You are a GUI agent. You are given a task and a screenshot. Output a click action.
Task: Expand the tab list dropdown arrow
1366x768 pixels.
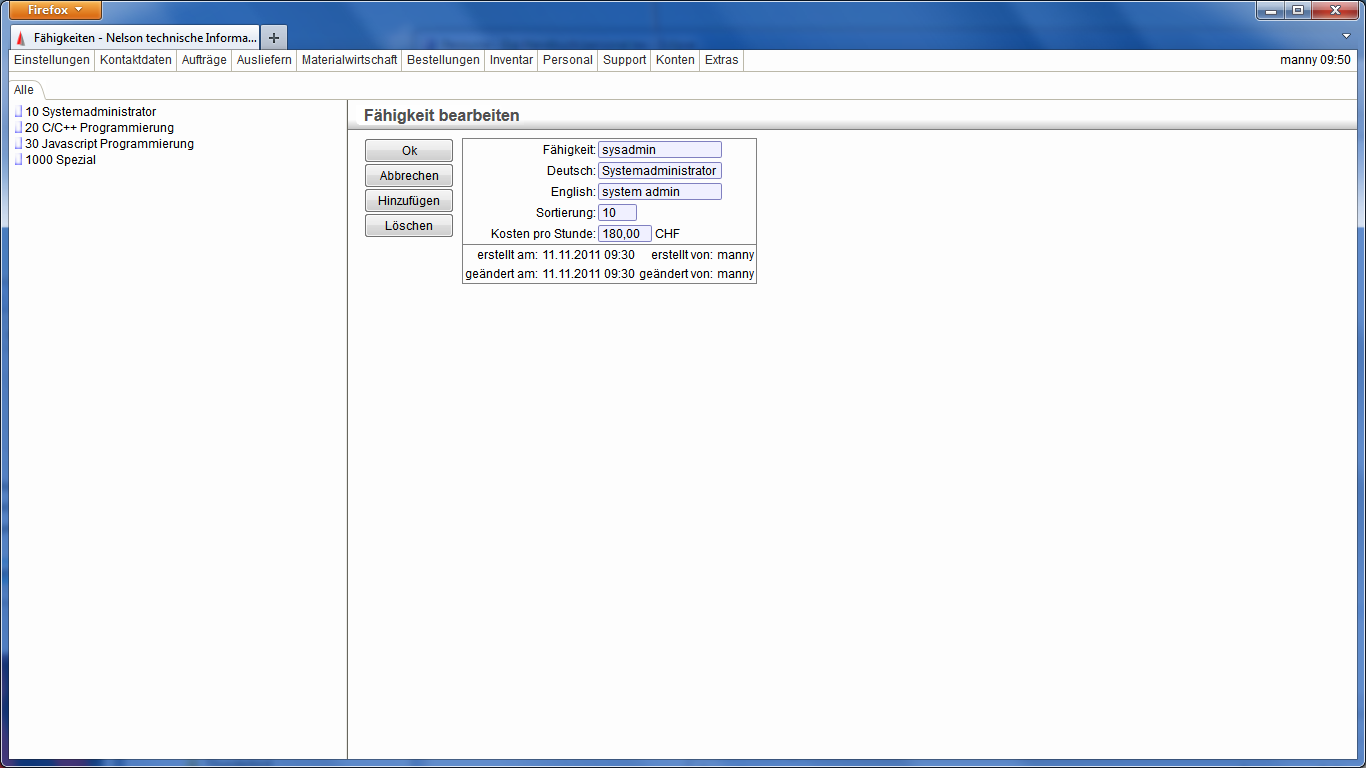tap(1346, 36)
